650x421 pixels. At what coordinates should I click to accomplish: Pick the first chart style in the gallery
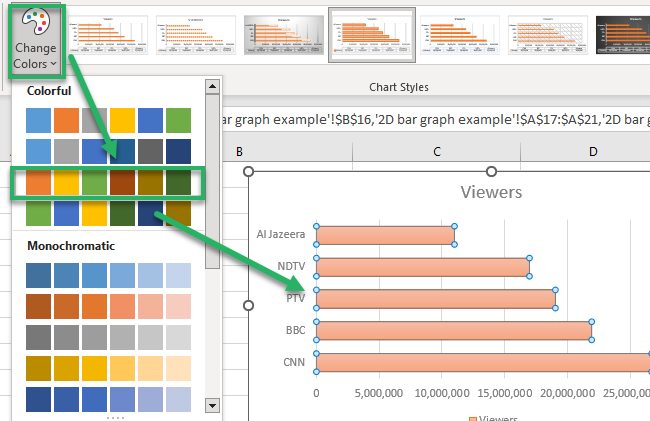tap(107, 35)
